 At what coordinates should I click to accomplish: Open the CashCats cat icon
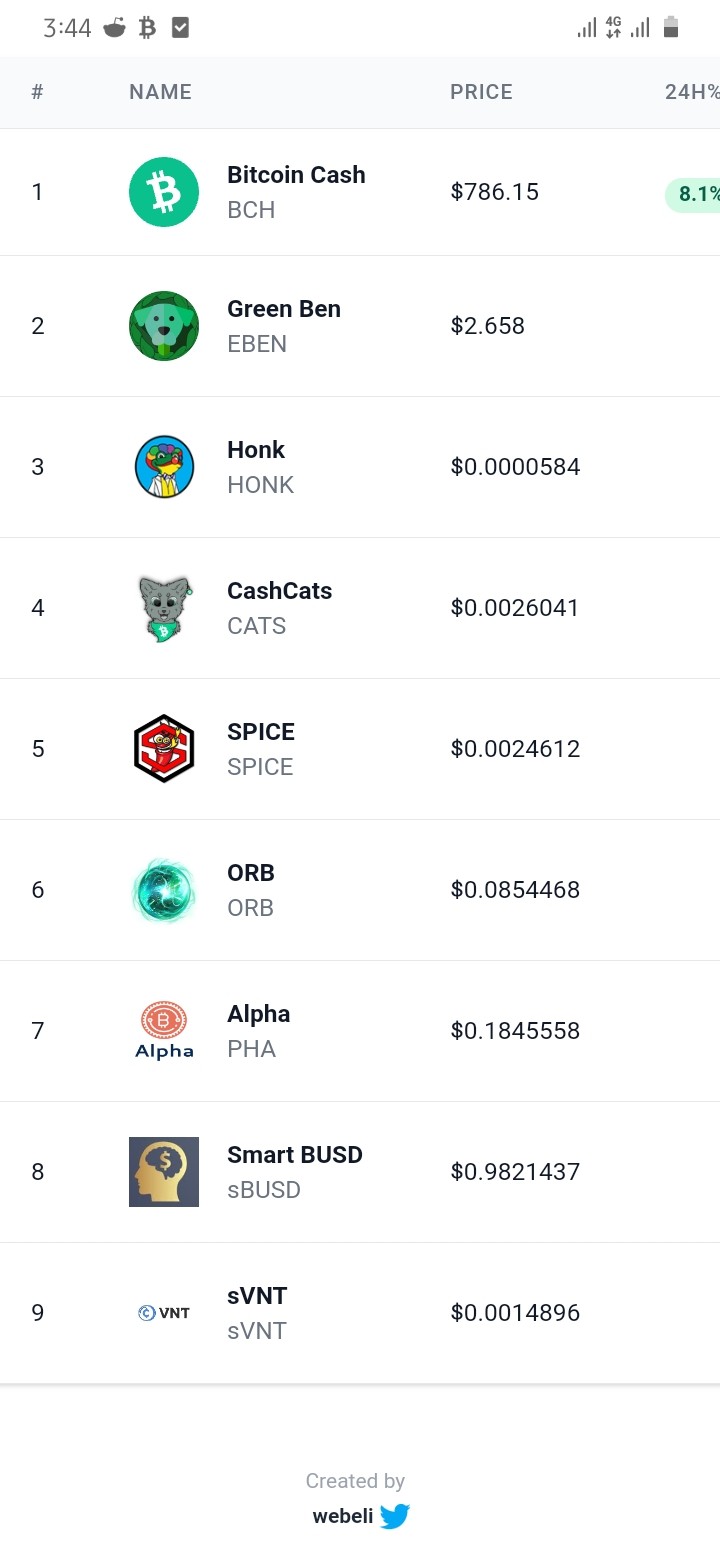point(164,608)
